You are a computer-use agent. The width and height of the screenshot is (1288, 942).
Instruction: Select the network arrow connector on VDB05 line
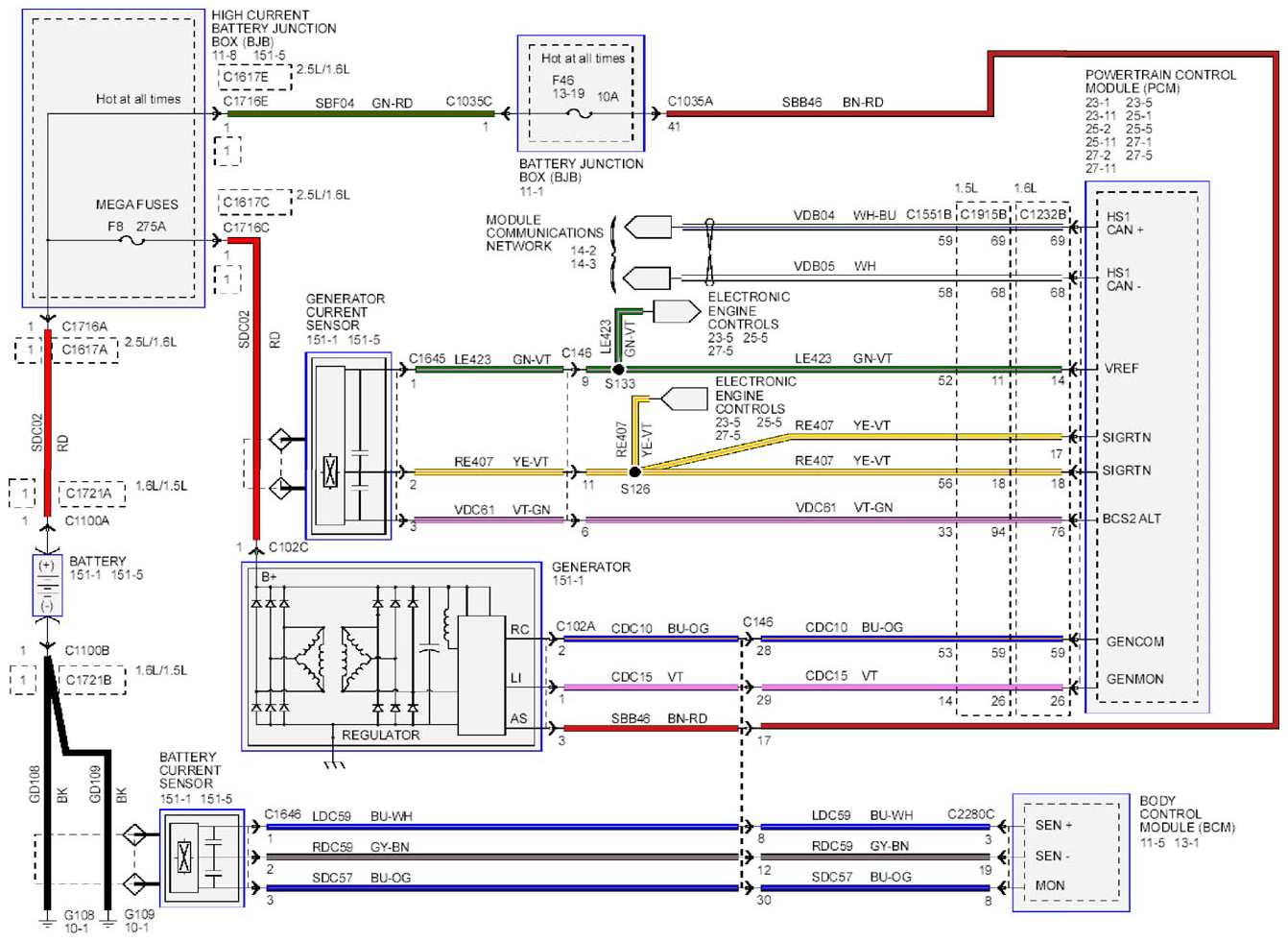[x=648, y=278]
